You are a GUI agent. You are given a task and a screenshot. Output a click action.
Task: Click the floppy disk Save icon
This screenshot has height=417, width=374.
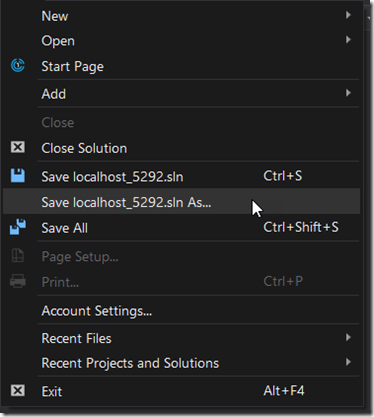point(18,175)
